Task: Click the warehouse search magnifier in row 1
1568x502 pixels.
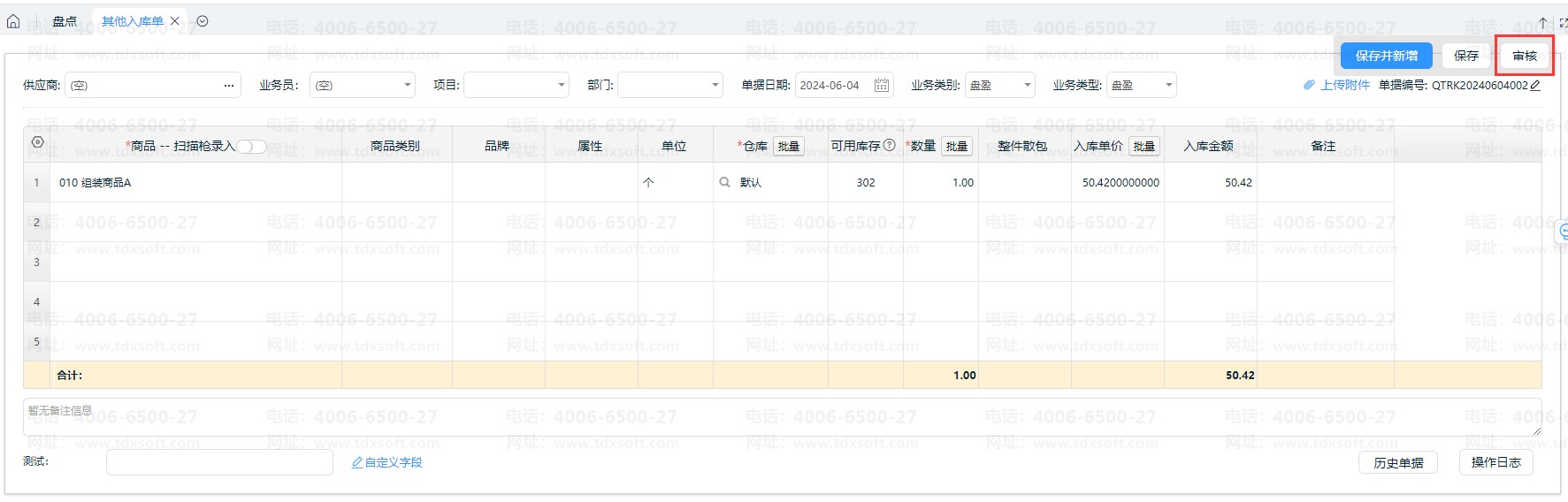Action: coord(724,183)
